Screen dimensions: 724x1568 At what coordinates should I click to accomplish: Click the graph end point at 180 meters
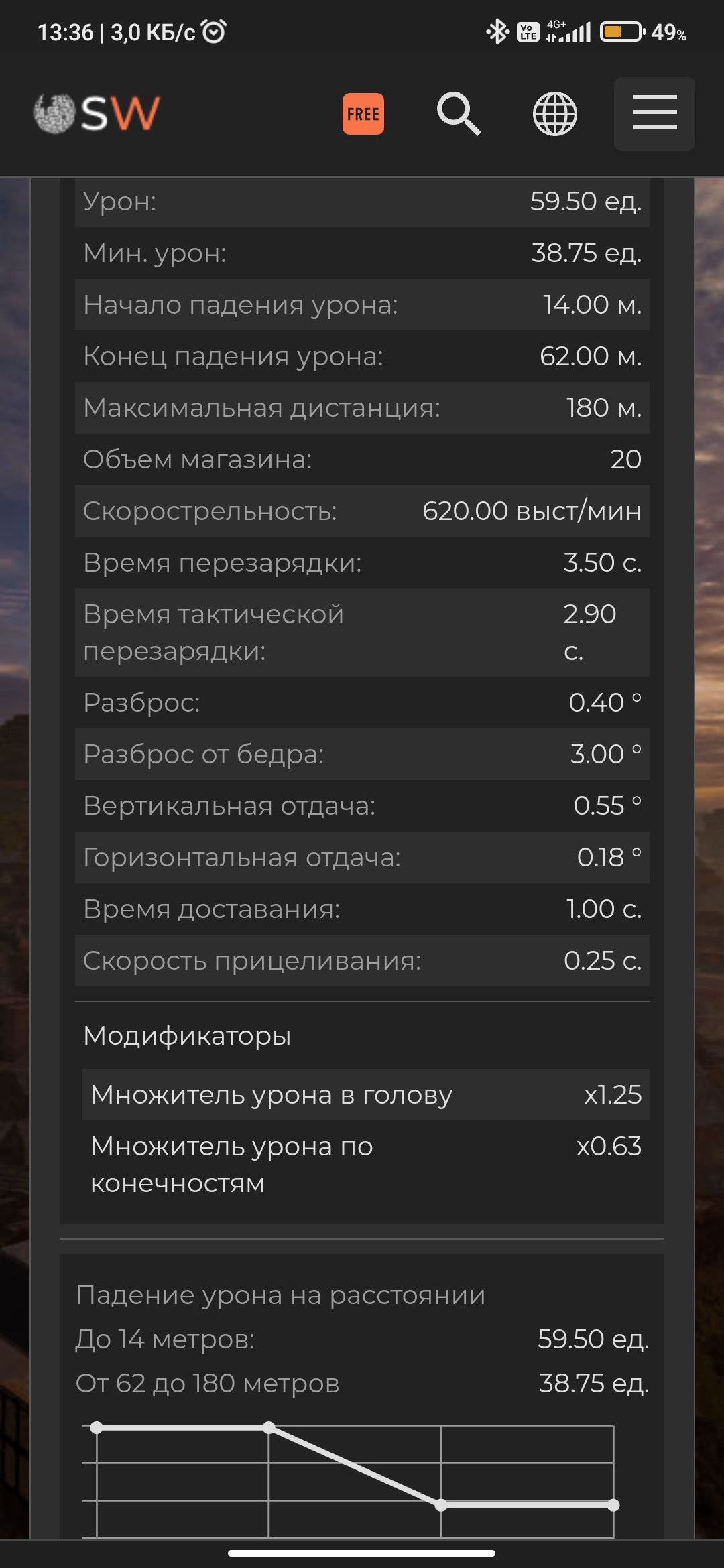pos(613,1505)
